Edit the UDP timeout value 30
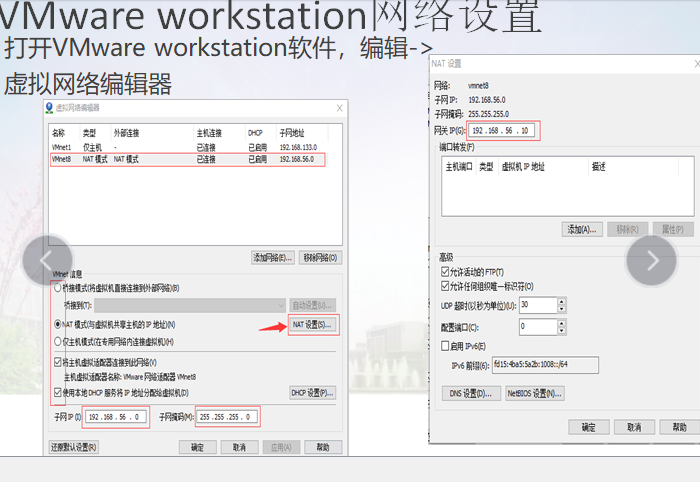The image size is (700, 482). pos(538,305)
